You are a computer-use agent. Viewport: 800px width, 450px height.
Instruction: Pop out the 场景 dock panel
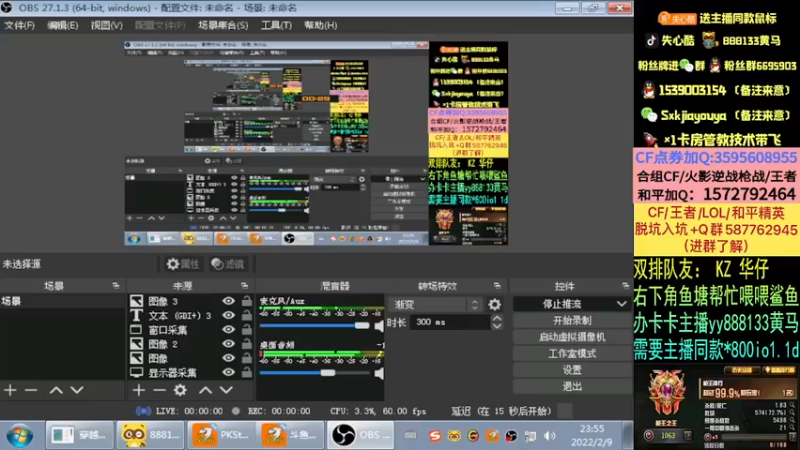(x=116, y=286)
